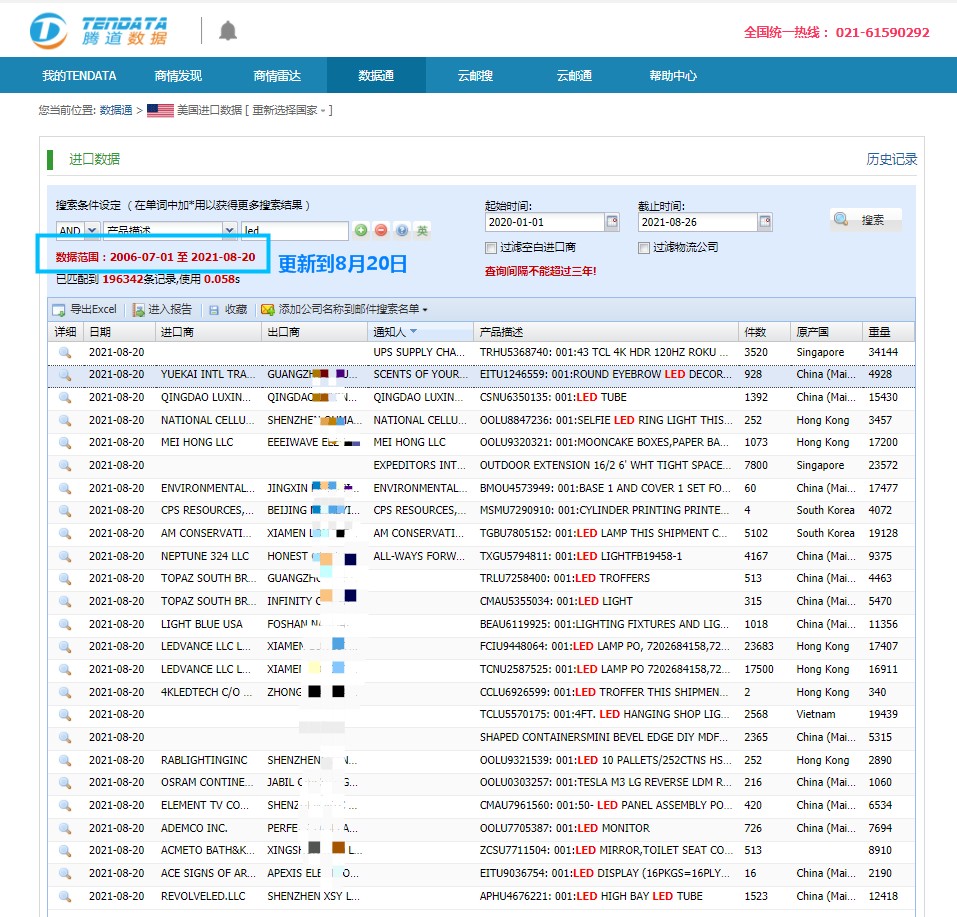Open the 历史记录 history link

(891, 159)
